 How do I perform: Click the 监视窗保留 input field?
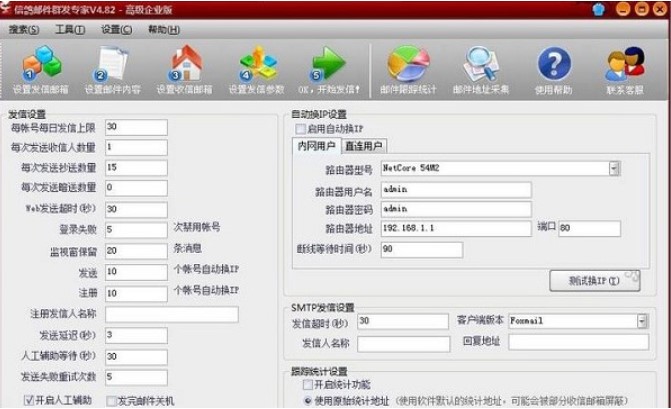(136, 251)
